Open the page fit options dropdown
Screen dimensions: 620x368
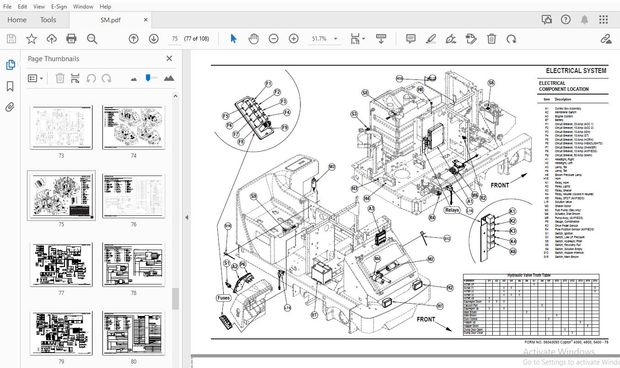(x=357, y=39)
